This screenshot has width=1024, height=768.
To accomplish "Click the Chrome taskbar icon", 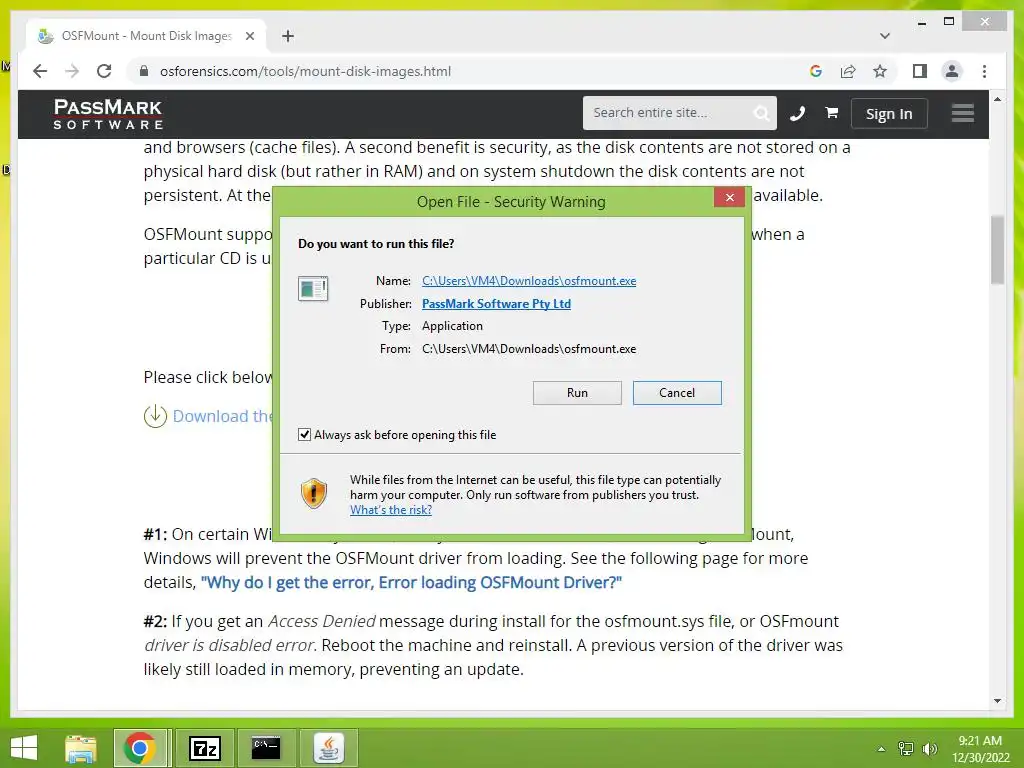I will point(139,748).
